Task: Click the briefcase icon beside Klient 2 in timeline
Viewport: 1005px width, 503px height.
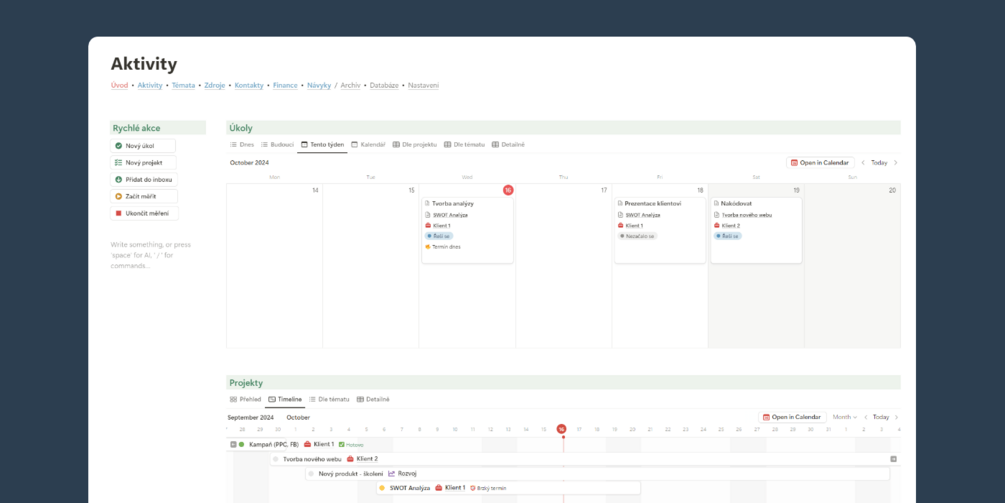Action: click(x=350, y=459)
